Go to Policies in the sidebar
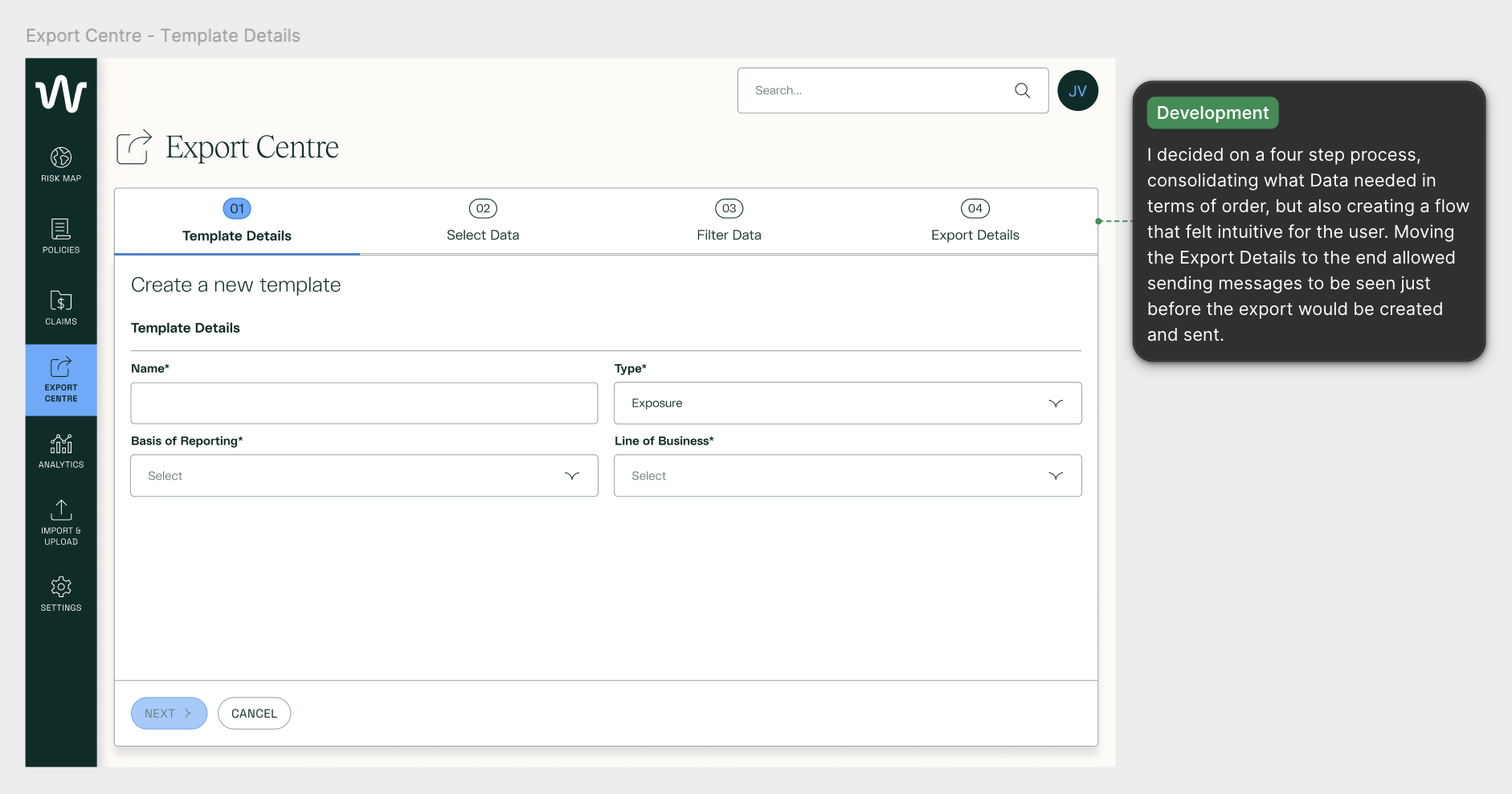The image size is (1512, 794). click(x=61, y=236)
